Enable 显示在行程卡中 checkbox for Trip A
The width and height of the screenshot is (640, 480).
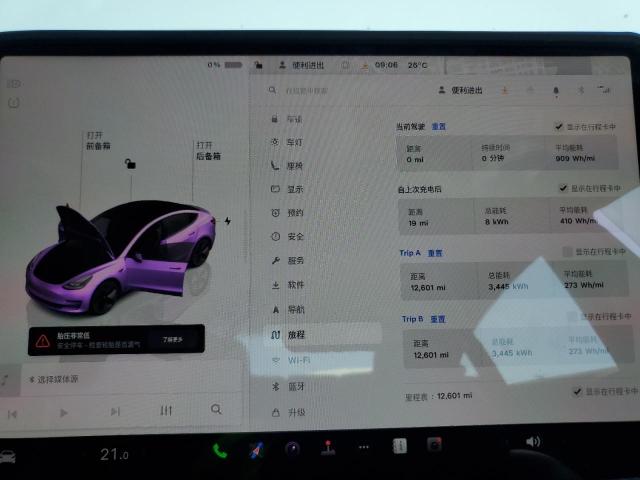pos(569,252)
